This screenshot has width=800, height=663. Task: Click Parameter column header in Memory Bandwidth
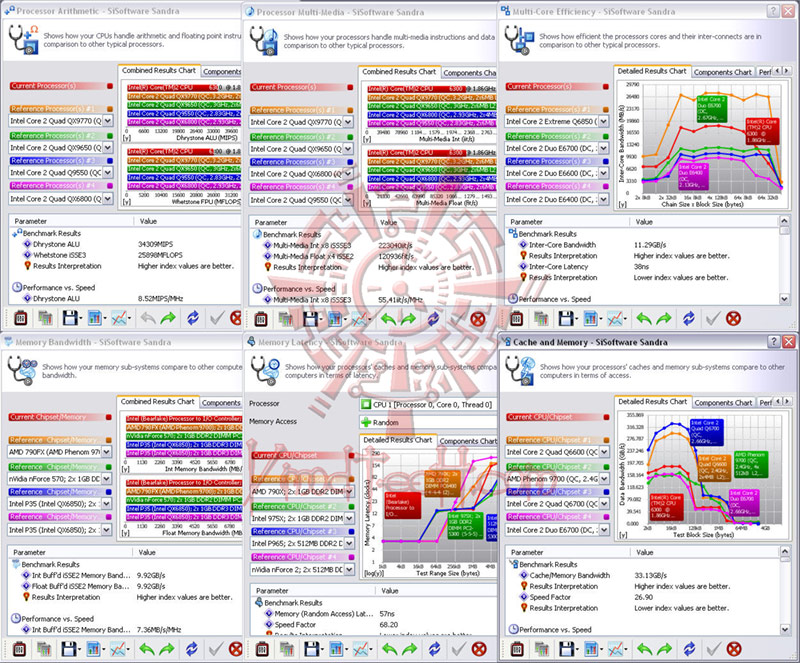pyautogui.click(x=70, y=552)
